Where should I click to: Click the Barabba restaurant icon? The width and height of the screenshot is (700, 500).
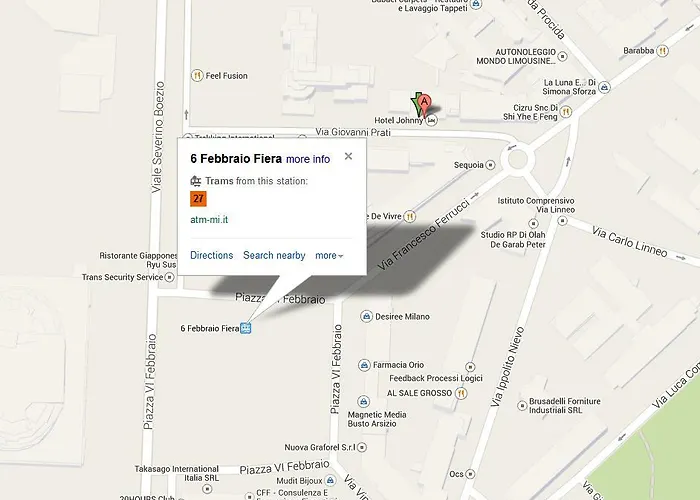pos(662,51)
